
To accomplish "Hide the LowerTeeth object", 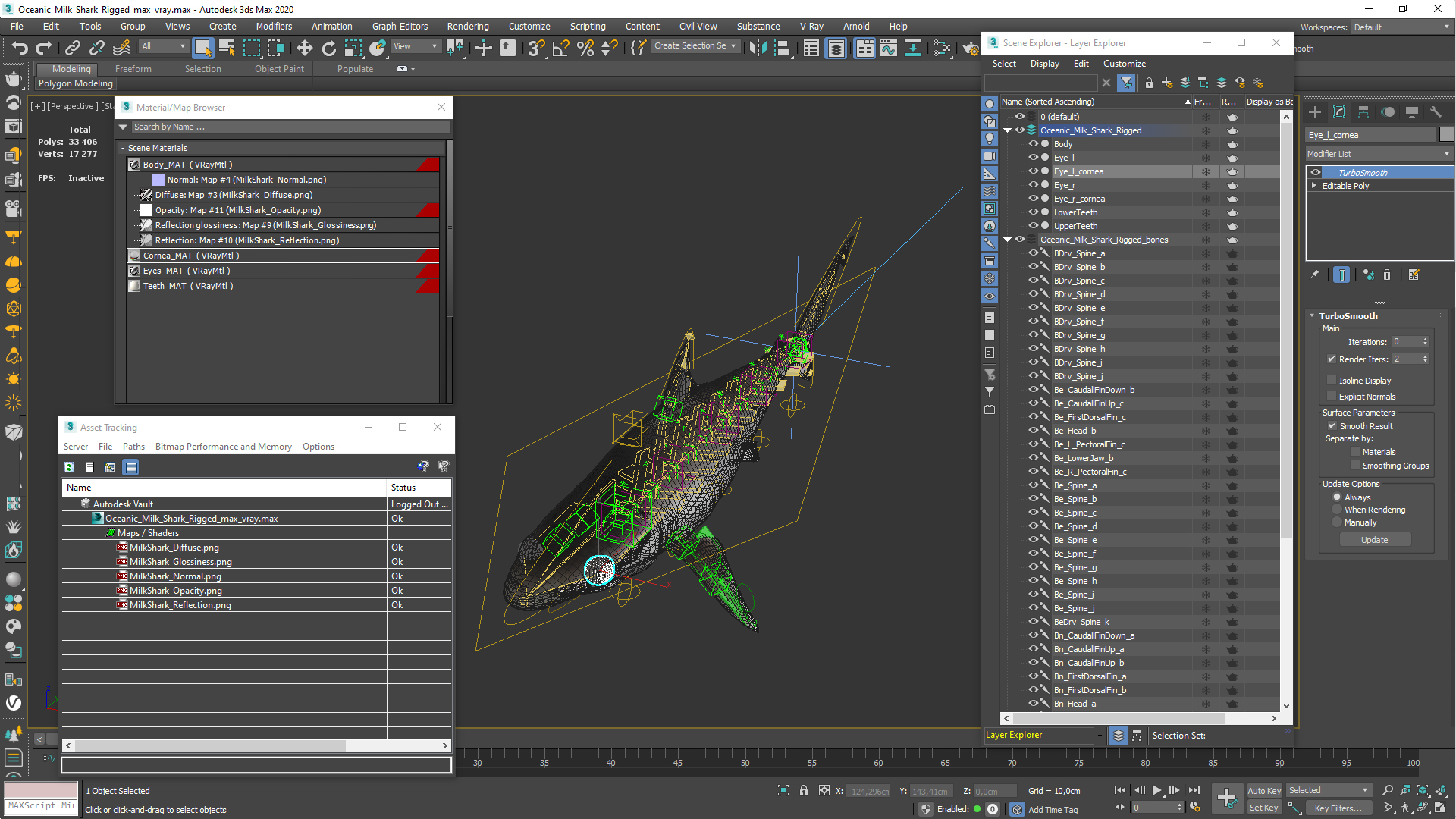I will coord(1033,212).
